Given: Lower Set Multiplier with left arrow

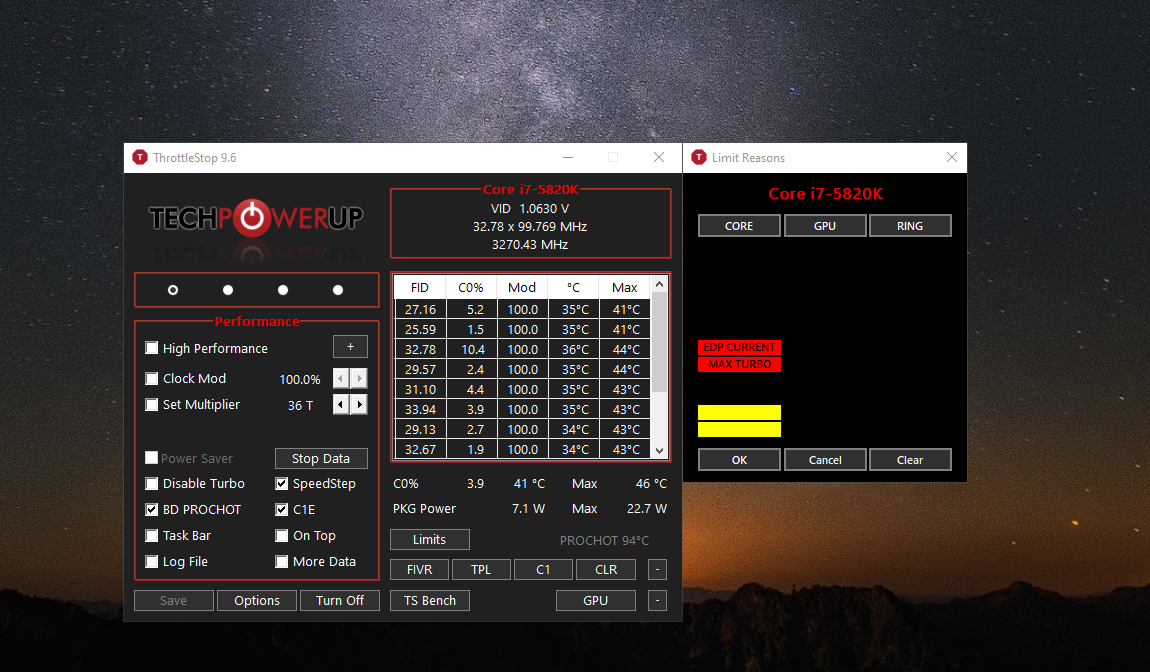Looking at the screenshot, I should [341, 404].
